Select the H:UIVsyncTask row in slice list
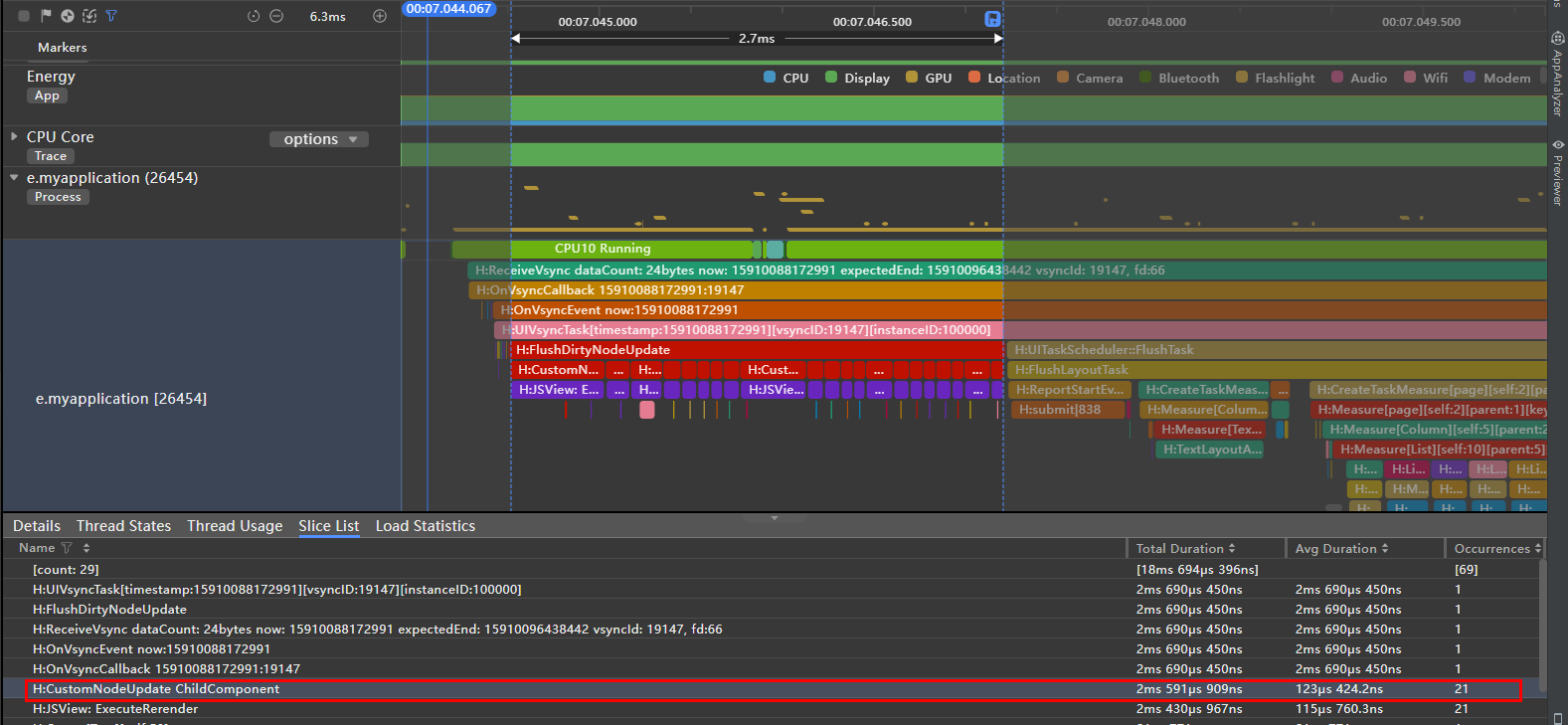1568x725 pixels. pos(773,590)
